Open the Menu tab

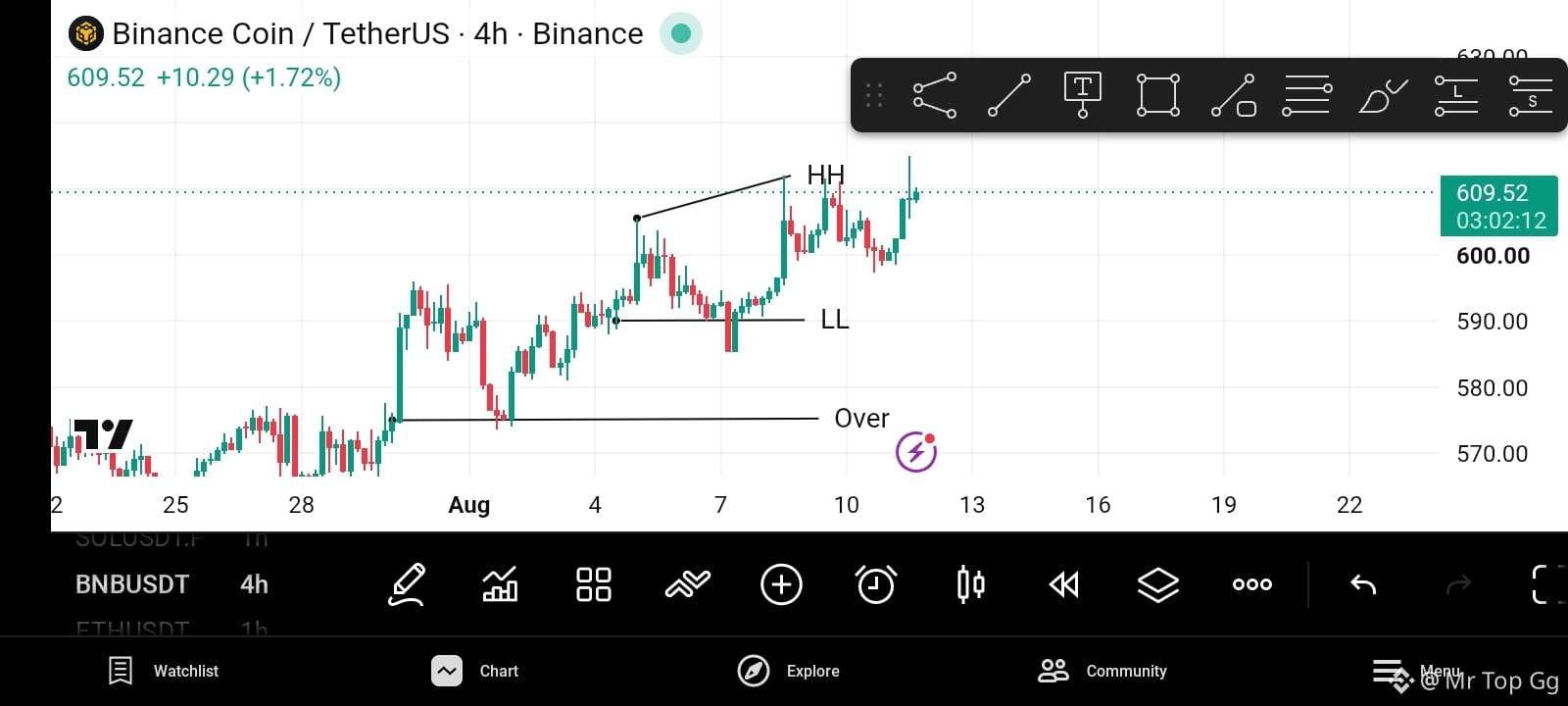pos(1416,672)
